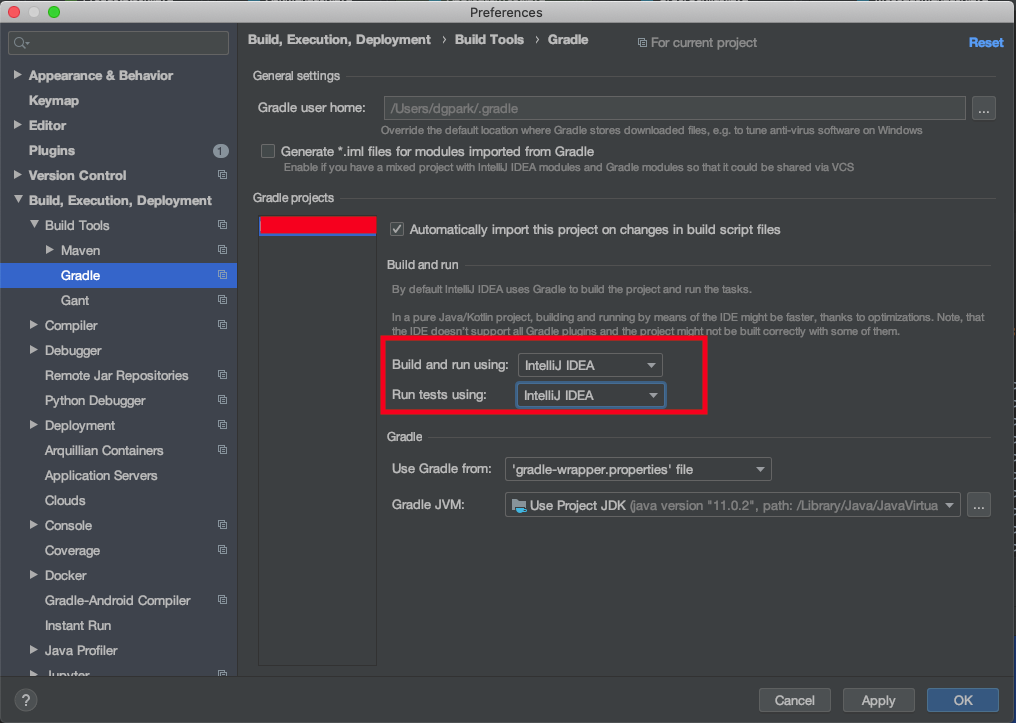1016x723 pixels.
Task: Click per-project icon next to Console
Action: pyautogui.click(x=222, y=525)
